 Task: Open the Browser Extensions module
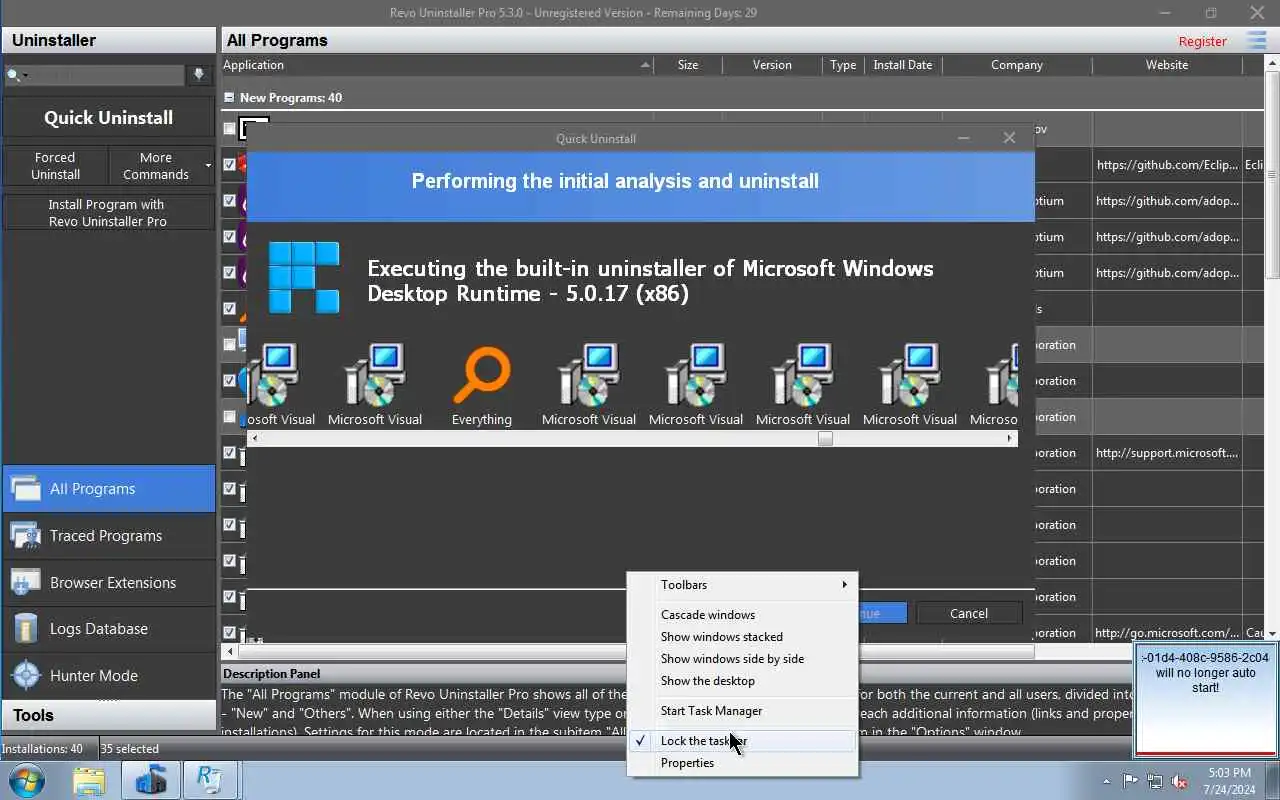108,582
